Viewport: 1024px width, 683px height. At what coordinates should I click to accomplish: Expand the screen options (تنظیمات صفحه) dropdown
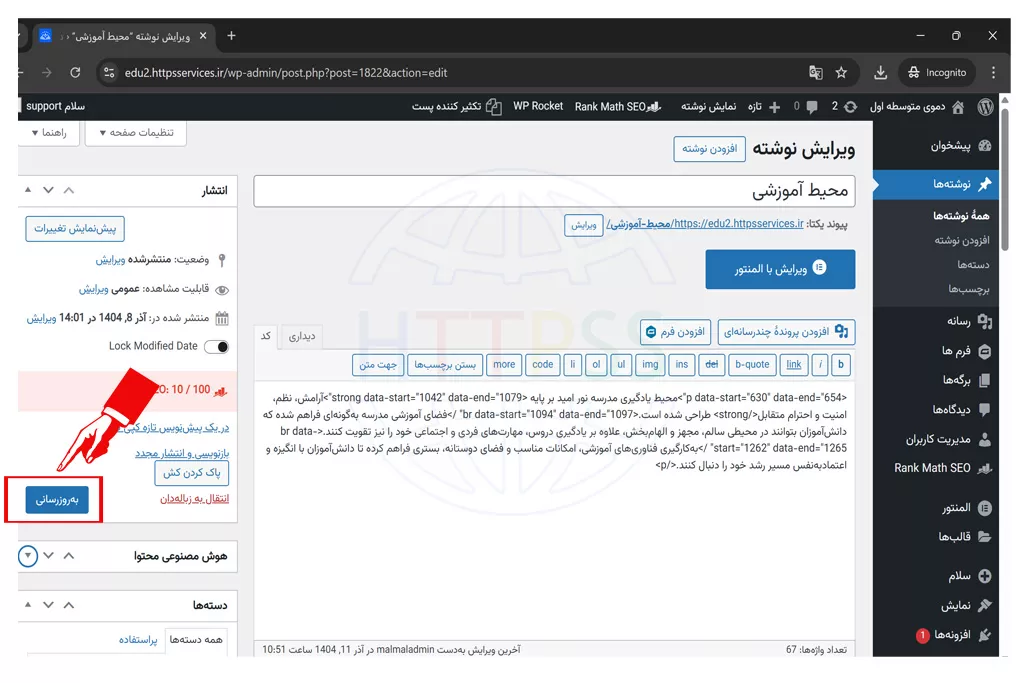click(x=136, y=132)
